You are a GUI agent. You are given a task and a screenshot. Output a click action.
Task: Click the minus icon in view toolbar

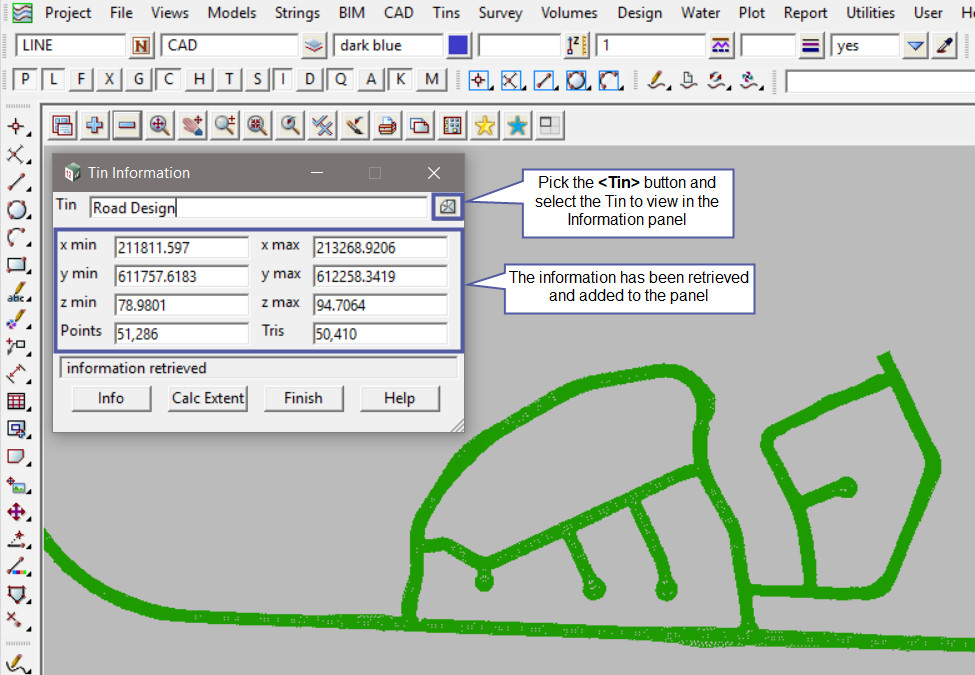pyautogui.click(x=127, y=125)
